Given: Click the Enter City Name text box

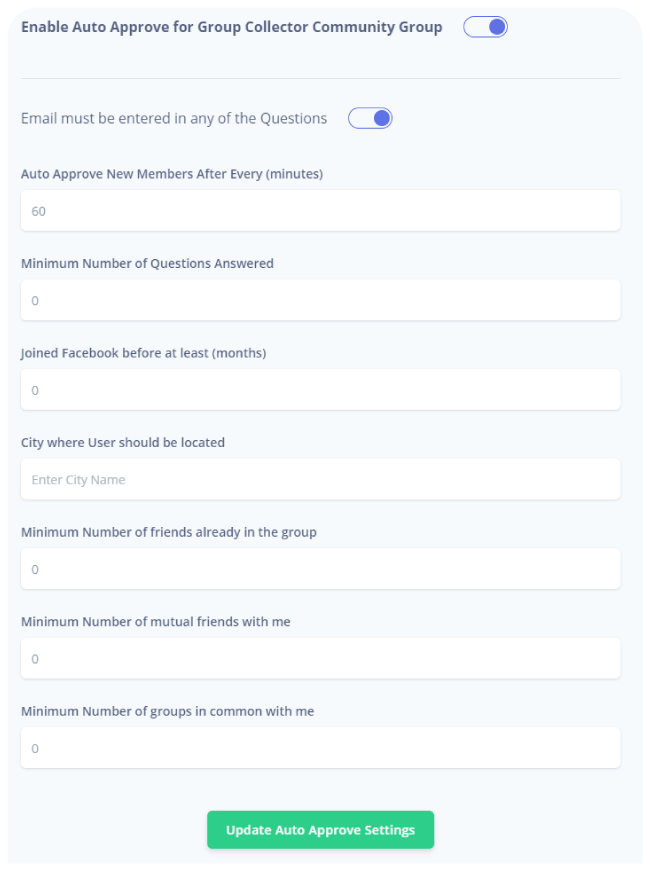Looking at the screenshot, I should (320, 479).
